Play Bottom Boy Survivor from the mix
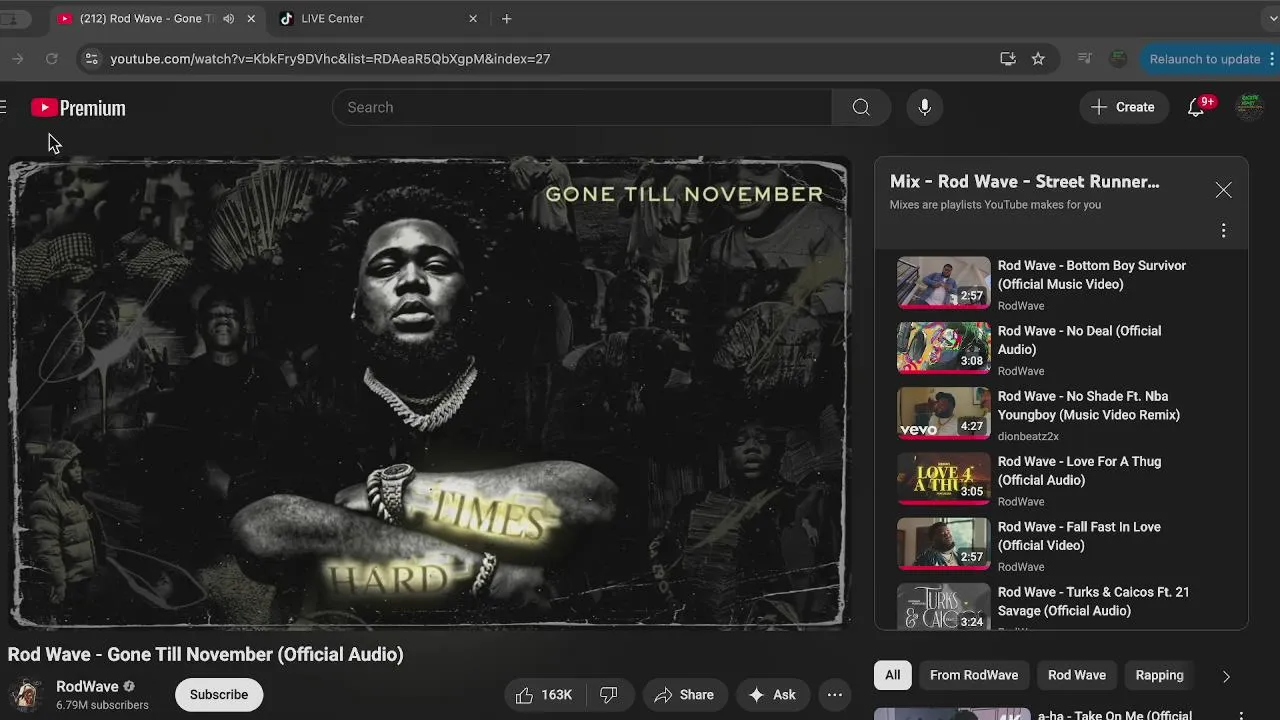The width and height of the screenshot is (1280, 720). click(943, 282)
